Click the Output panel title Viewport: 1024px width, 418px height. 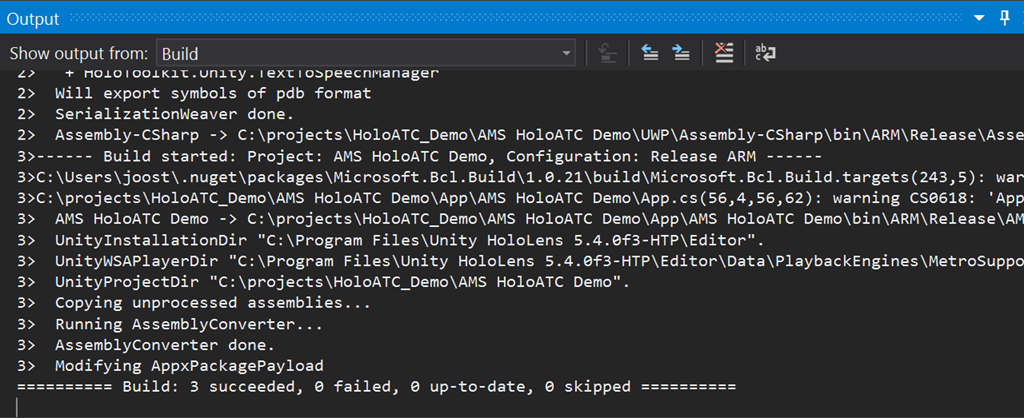[x=33, y=19]
